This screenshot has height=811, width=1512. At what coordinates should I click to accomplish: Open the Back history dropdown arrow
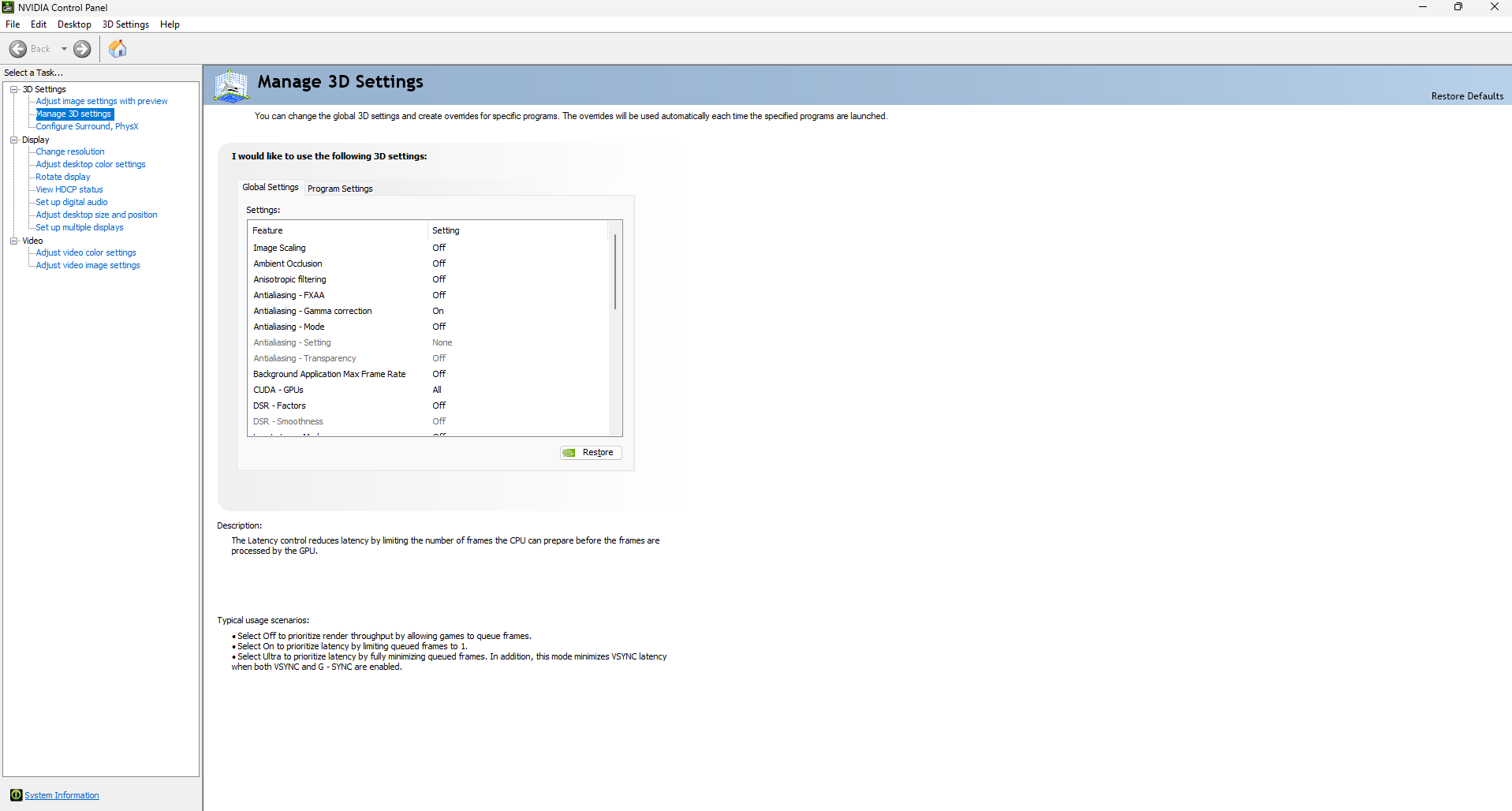pyautogui.click(x=64, y=49)
